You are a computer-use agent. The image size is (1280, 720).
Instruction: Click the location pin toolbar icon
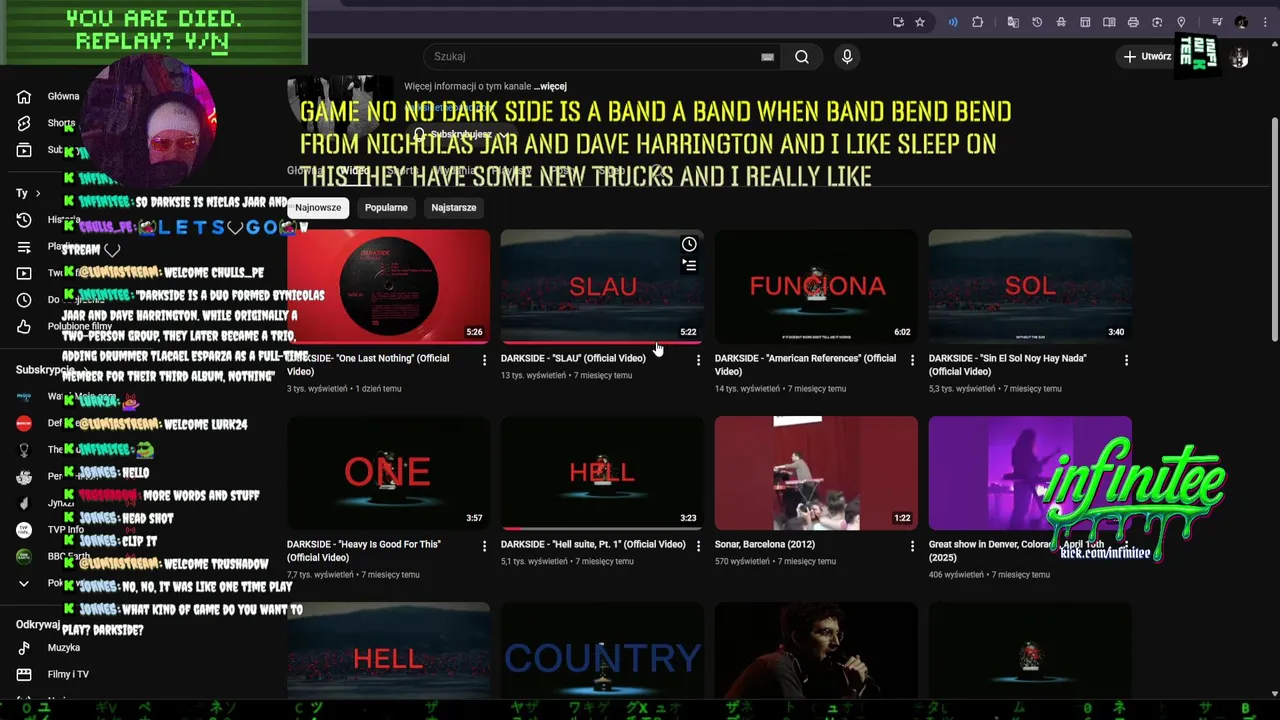pos(1181,22)
